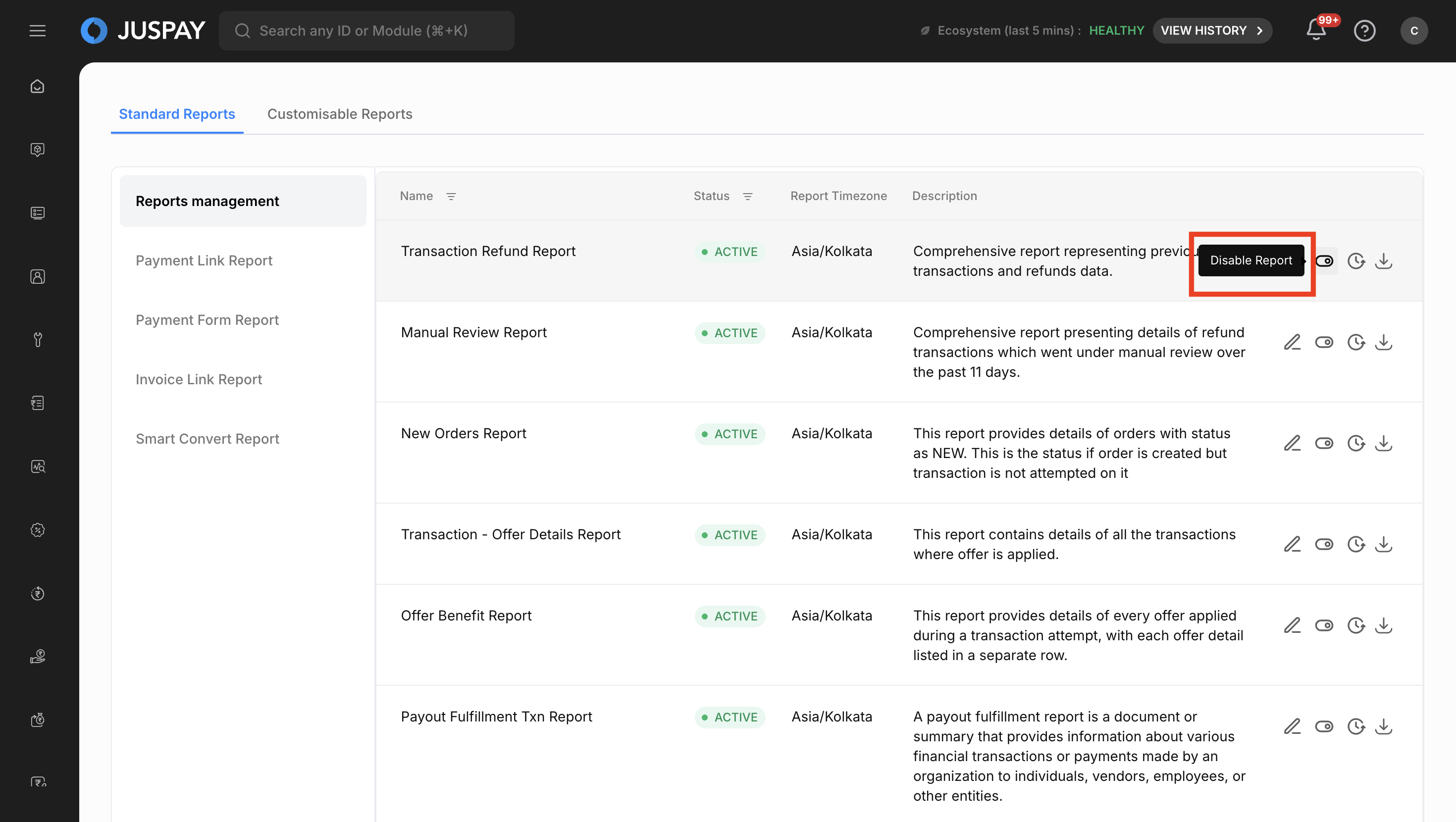The image size is (1456, 822).
Task: Open the schedule clock icon for Offer Benefit Report
Action: tap(1356, 625)
